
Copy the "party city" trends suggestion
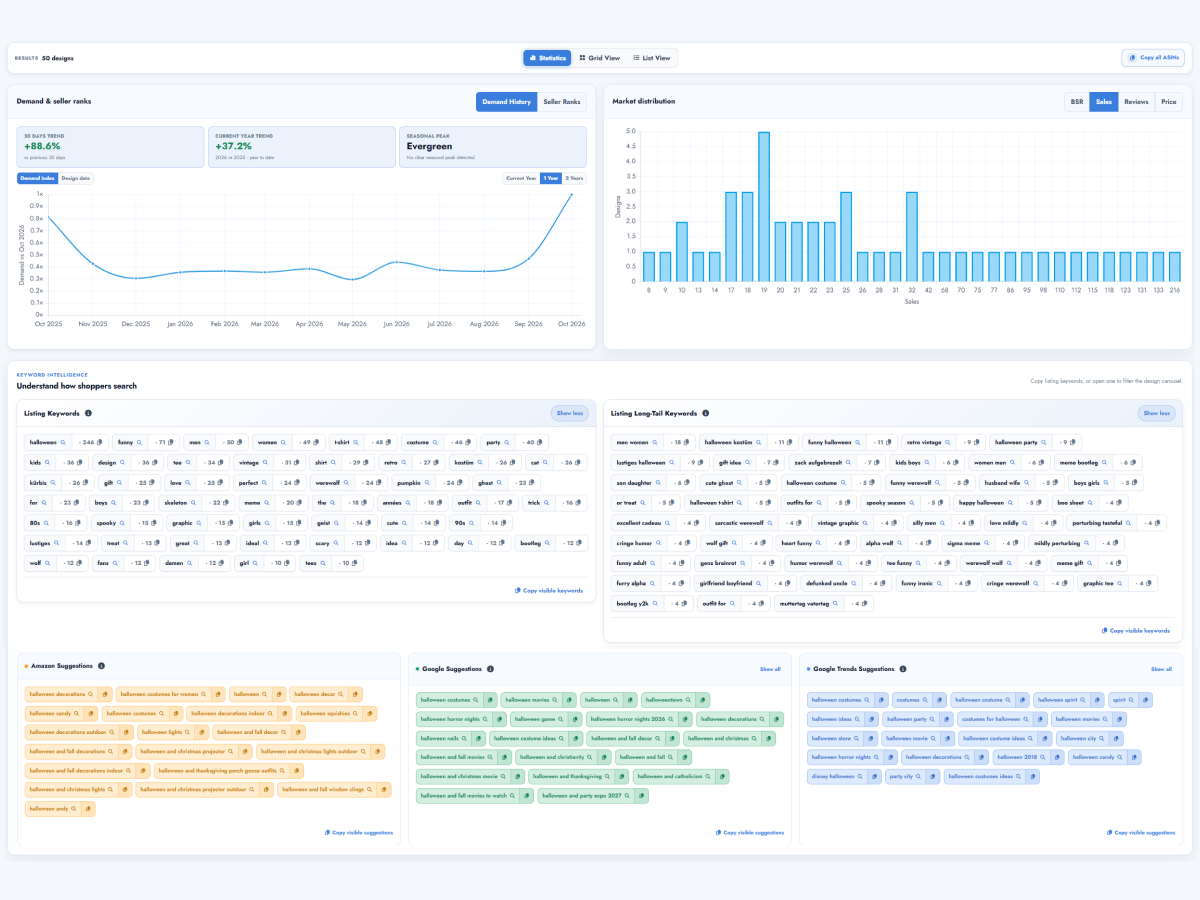click(x=934, y=776)
